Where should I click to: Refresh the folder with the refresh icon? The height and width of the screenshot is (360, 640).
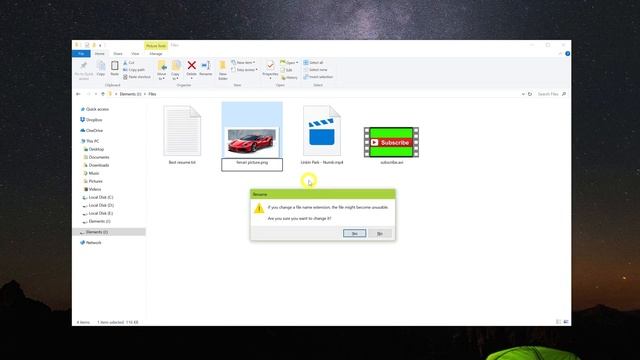pyautogui.click(x=530, y=94)
